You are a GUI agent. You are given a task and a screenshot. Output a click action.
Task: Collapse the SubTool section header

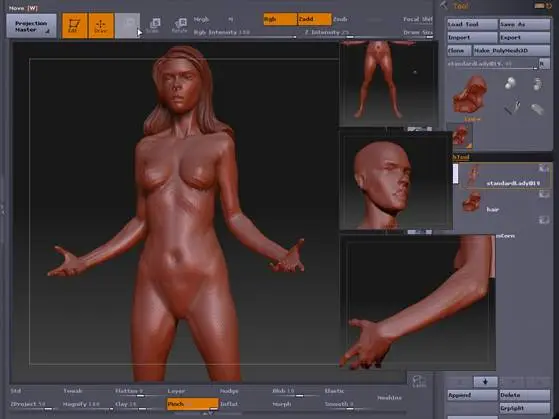pyautogui.click(x=461, y=157)
